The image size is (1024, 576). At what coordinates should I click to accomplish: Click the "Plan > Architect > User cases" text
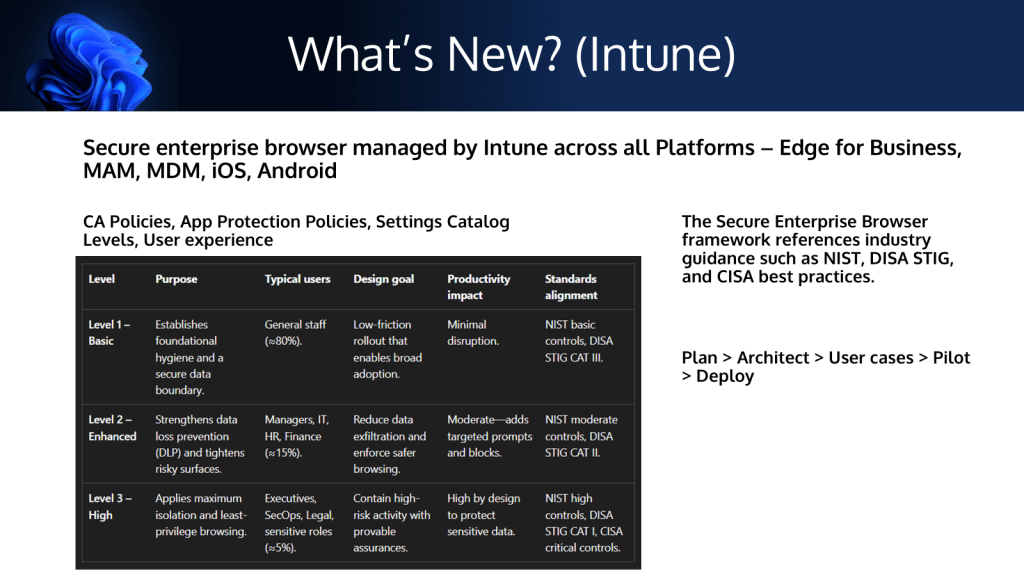pos(825,367)
